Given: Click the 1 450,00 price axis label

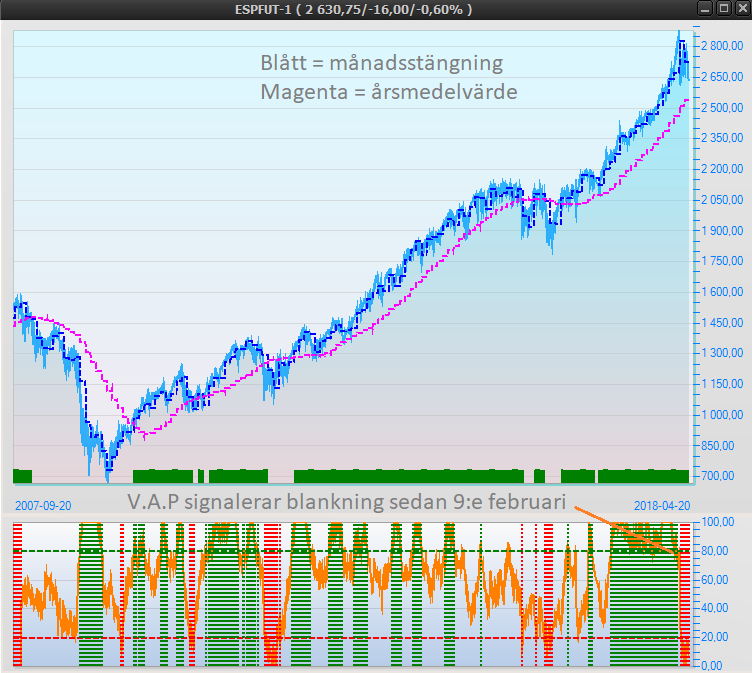Looking at the screenshot, I should (x=722, y=323).
